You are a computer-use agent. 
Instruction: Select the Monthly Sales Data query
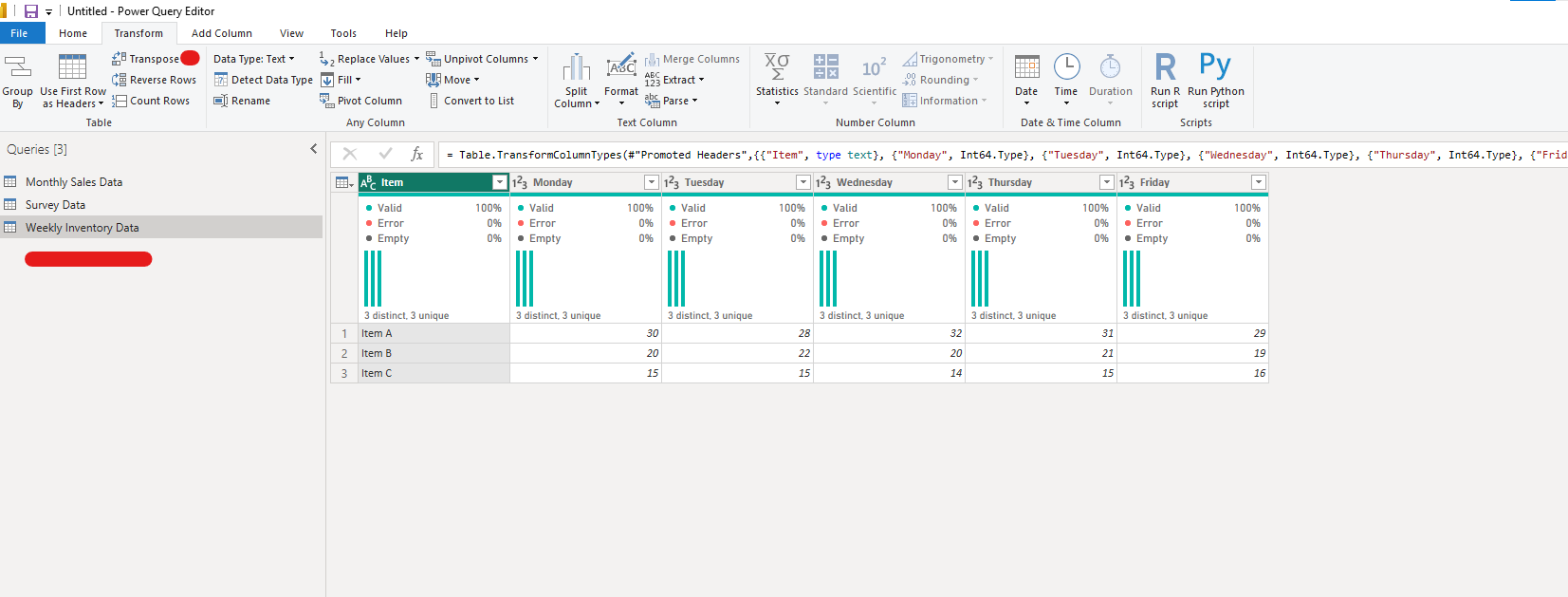click(74, 182)
